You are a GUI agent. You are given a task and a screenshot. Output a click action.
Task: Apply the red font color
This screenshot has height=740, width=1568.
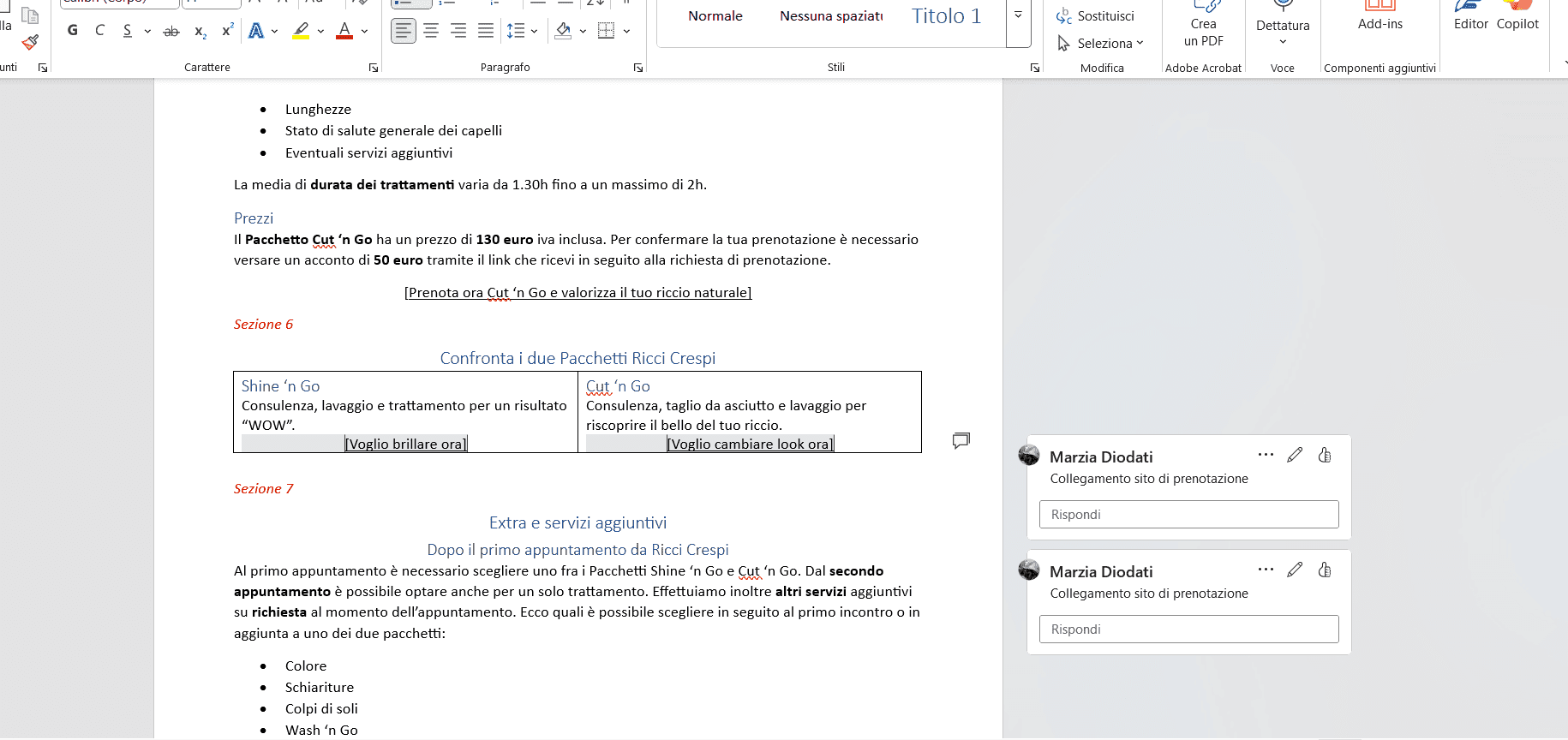(344, 31)
